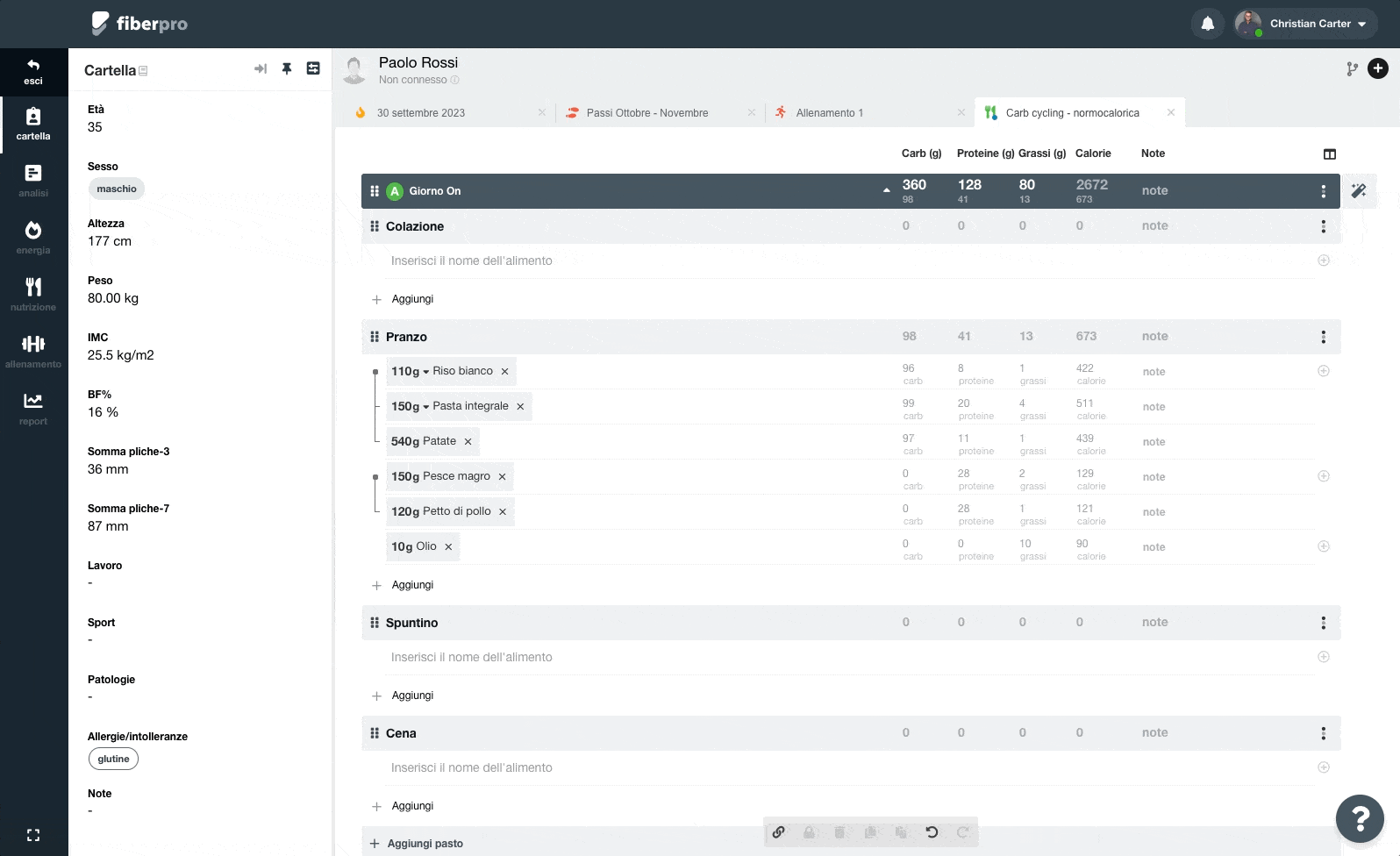Open Cartella panel settings sliders icon
This screenshot has width=1400, height=856.
313,68
